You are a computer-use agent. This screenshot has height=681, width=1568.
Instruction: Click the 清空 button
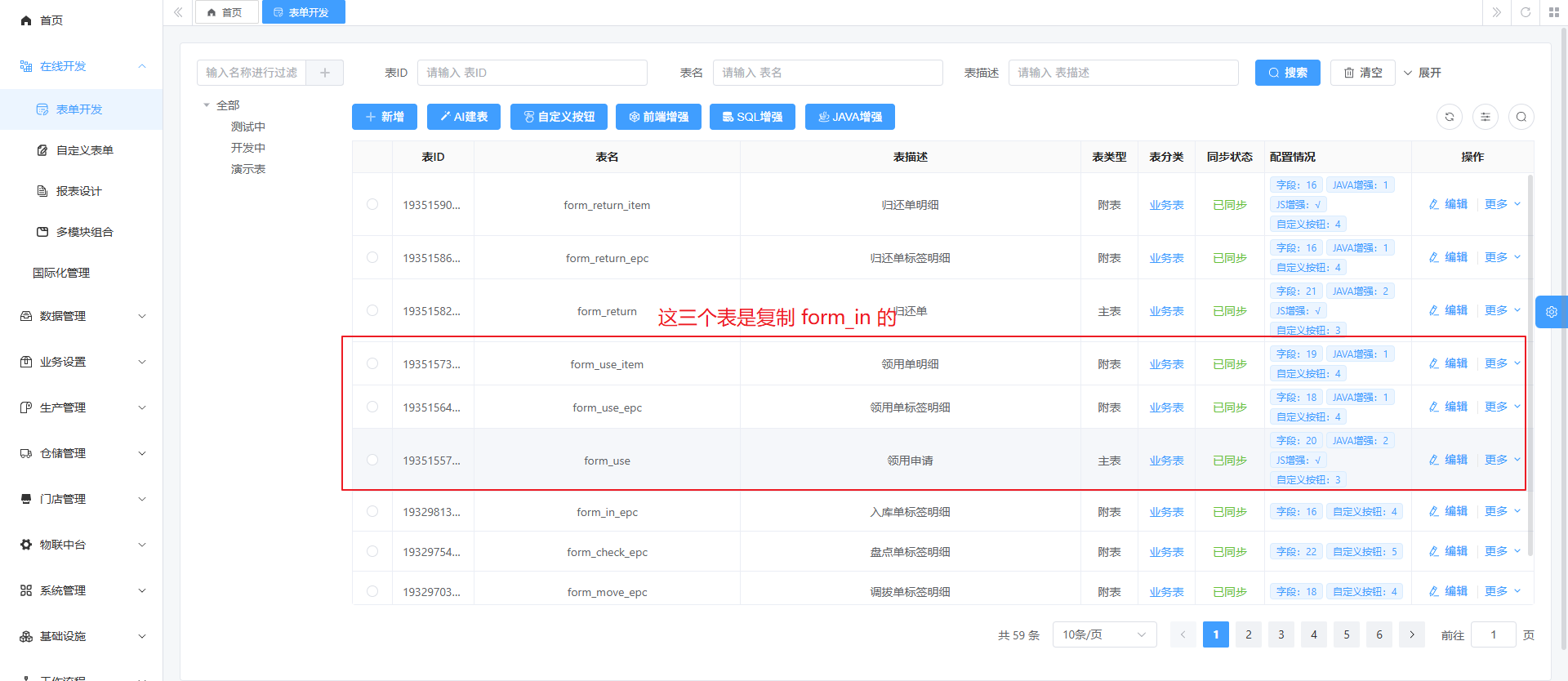pos(1363,73)
